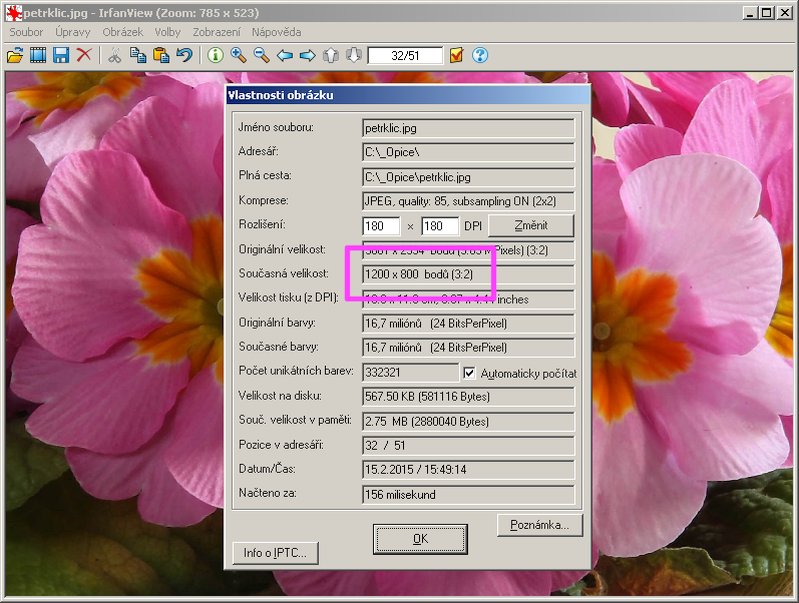This screenshot has width=799, height=603.
Task: Click the Info o IPTC... button
Action: (x=275, y=553)
